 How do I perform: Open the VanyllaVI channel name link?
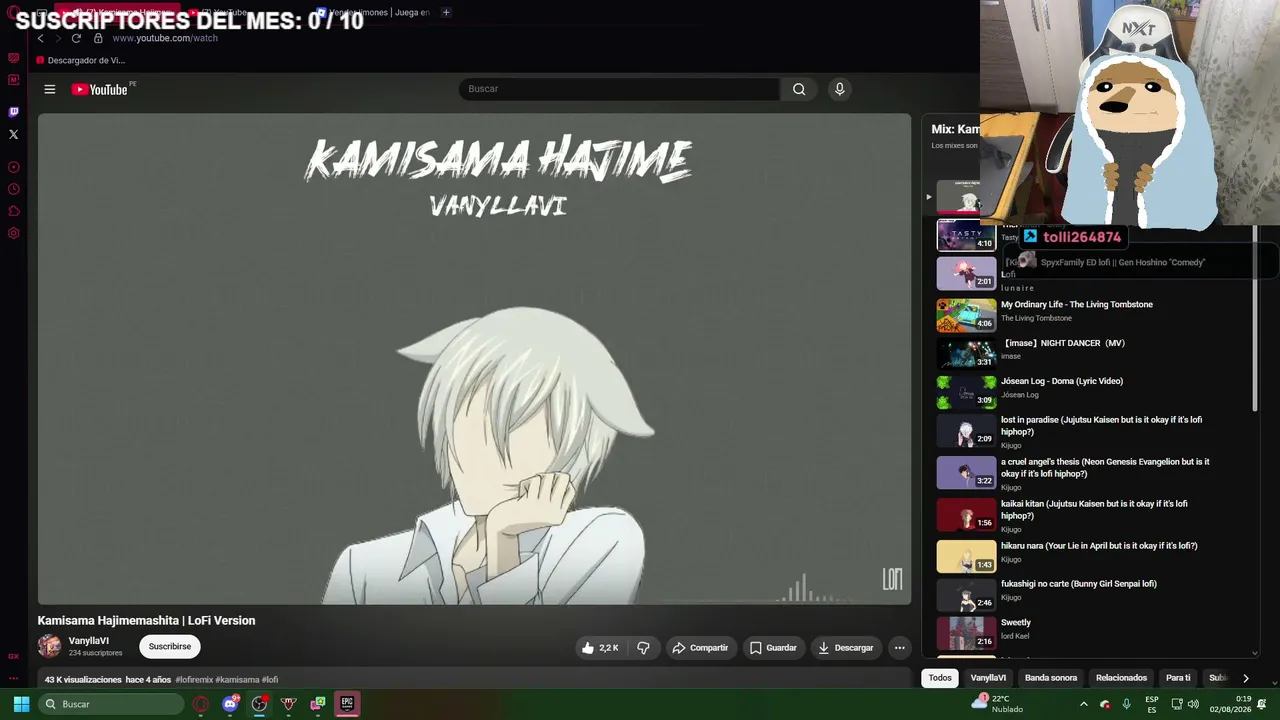point(89,641)
